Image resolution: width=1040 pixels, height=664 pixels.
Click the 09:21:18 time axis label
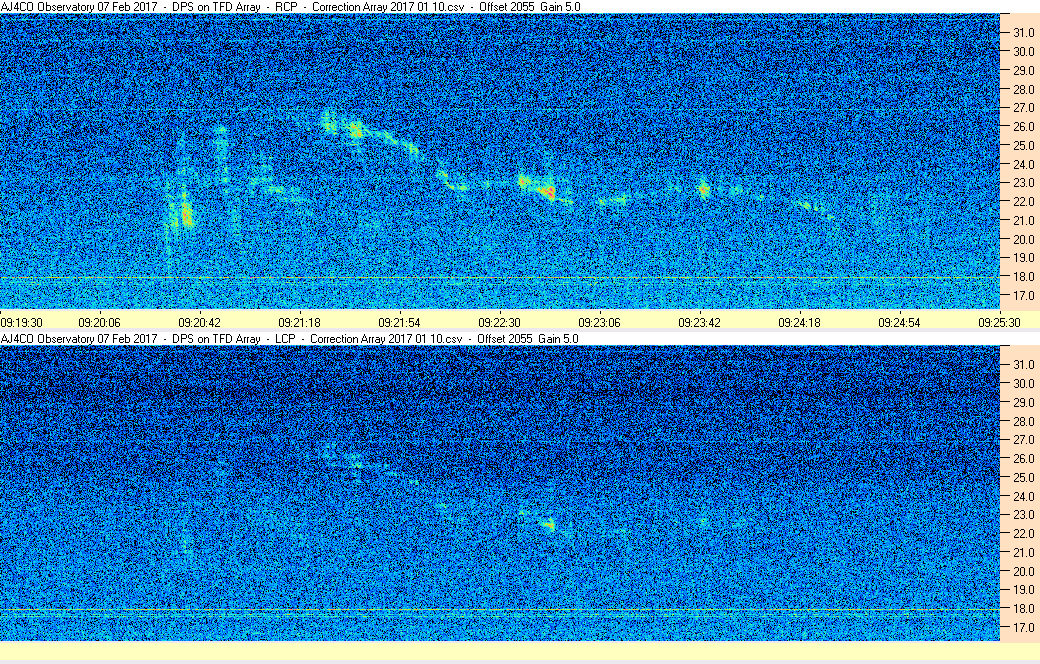click(299, 323)
